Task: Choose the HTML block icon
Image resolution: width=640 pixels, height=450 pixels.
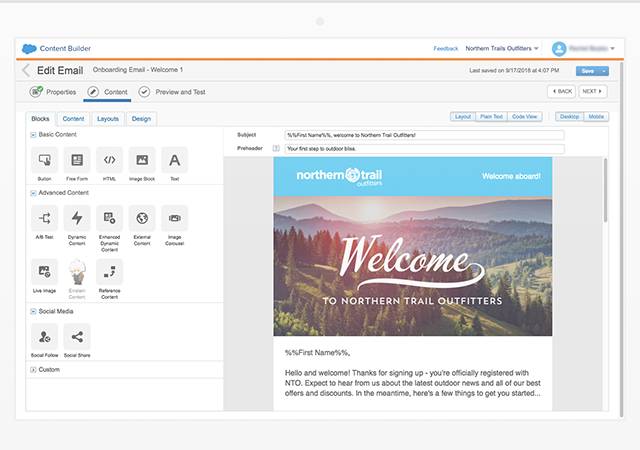Action: [x=109, y=160]
